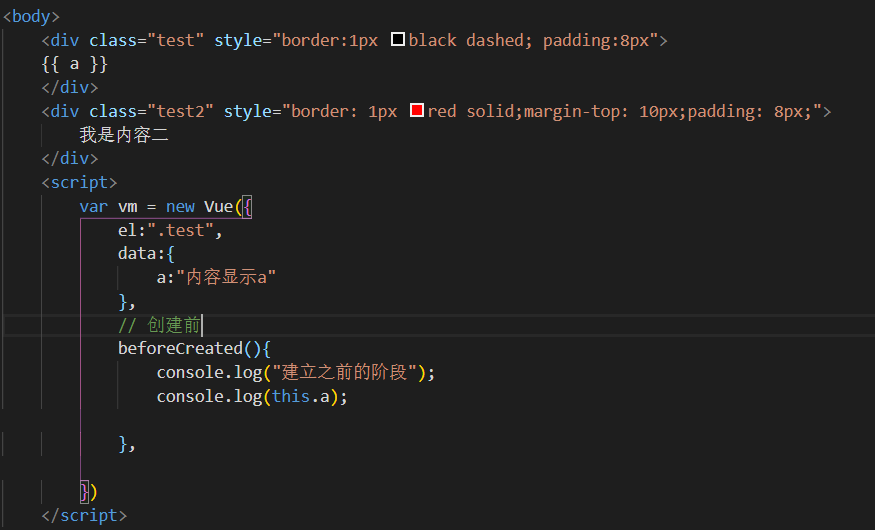Click the comment // 创建前

160,325
